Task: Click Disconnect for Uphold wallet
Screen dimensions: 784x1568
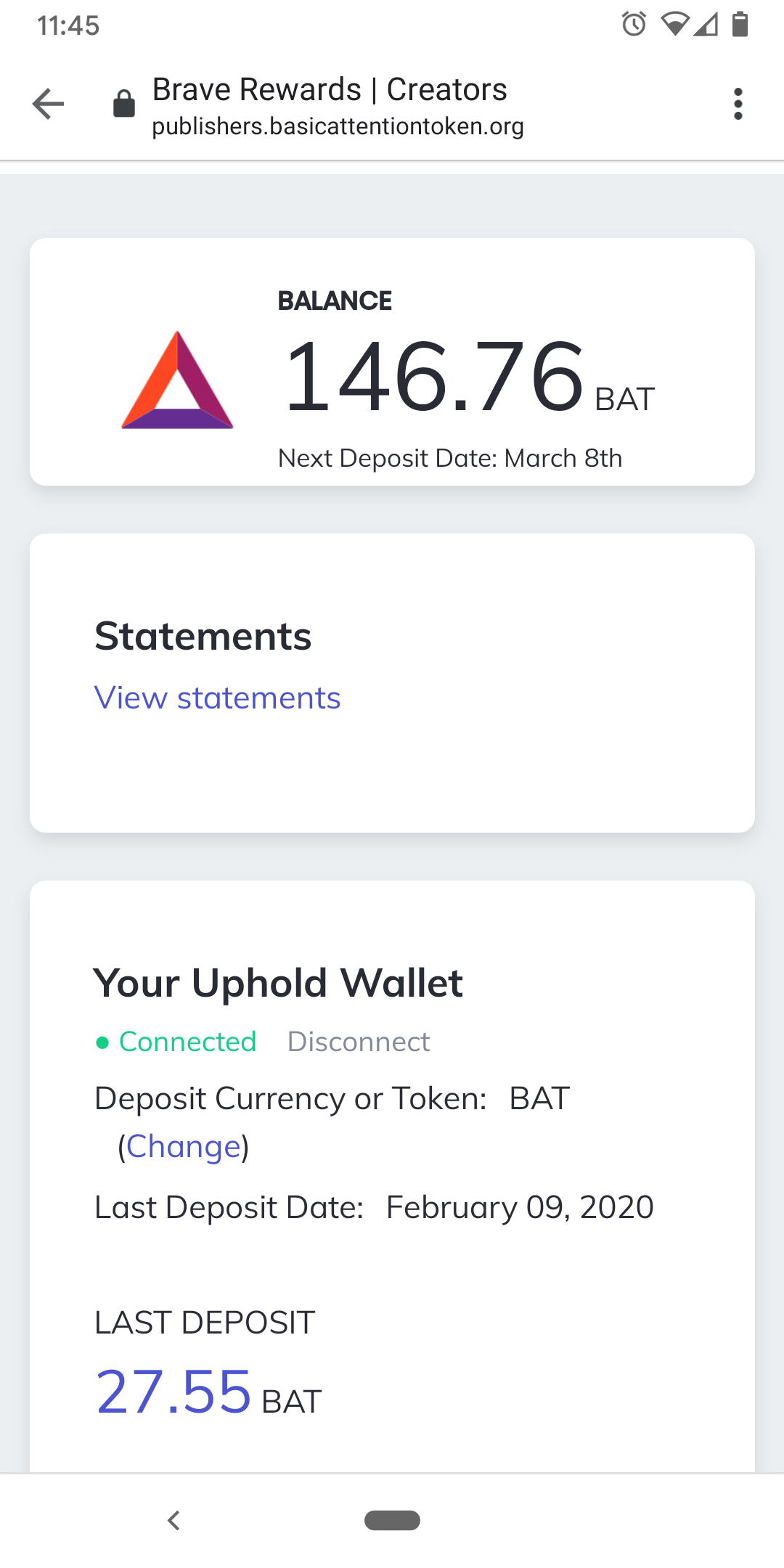Action: tap(359, 1042)
